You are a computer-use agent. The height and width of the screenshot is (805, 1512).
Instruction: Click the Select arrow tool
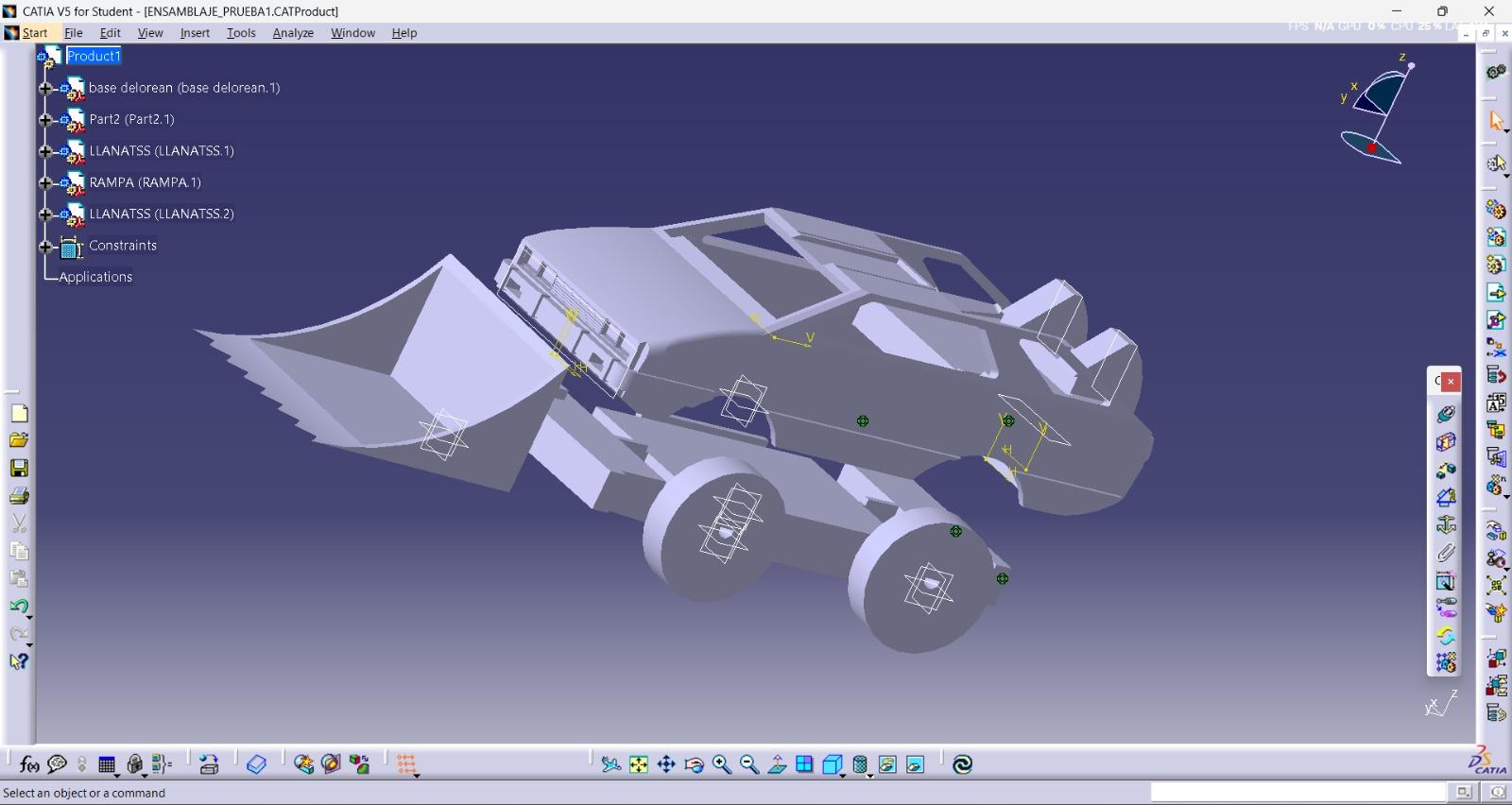click(x=1496, y=120)
